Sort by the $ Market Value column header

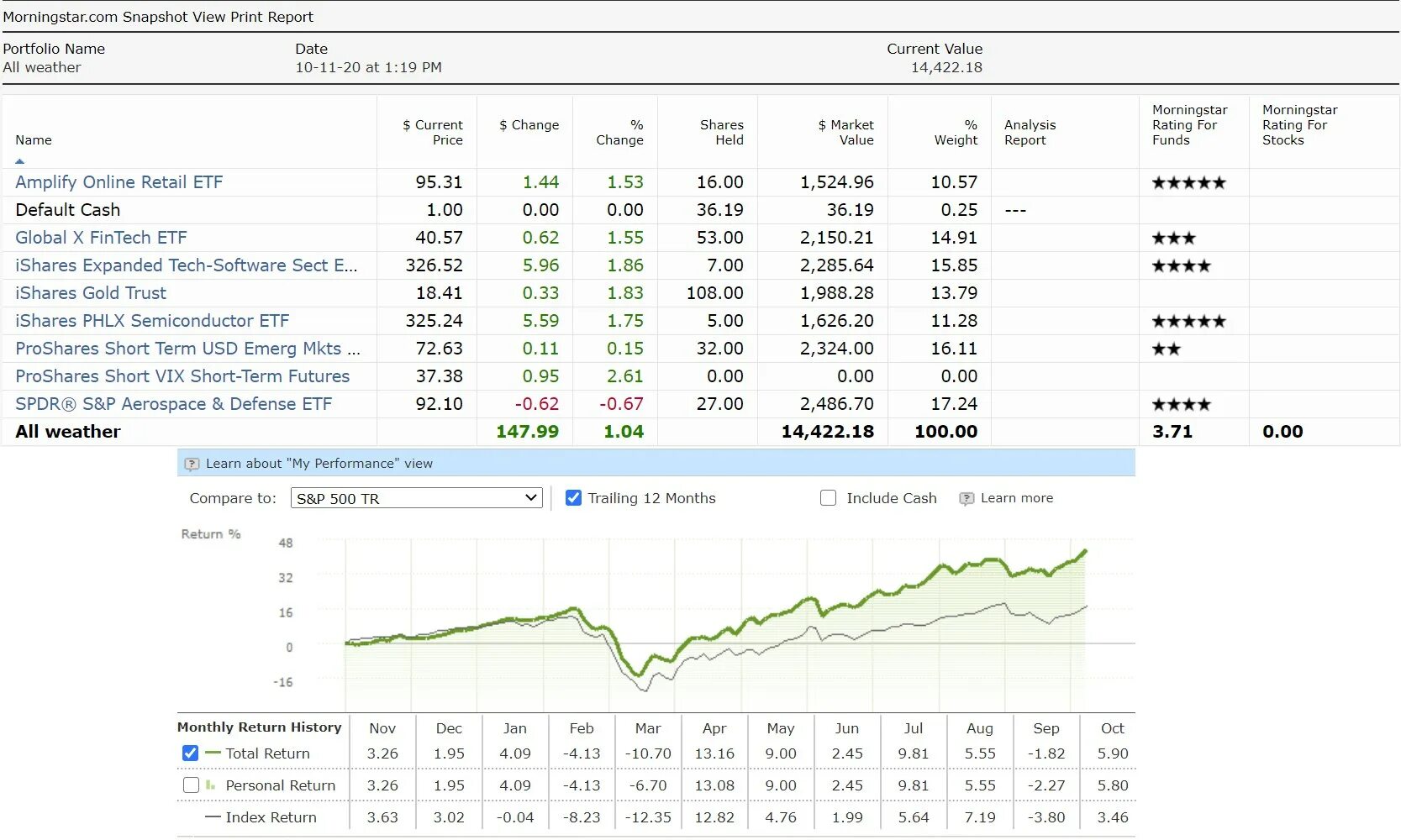click(845, 133)
